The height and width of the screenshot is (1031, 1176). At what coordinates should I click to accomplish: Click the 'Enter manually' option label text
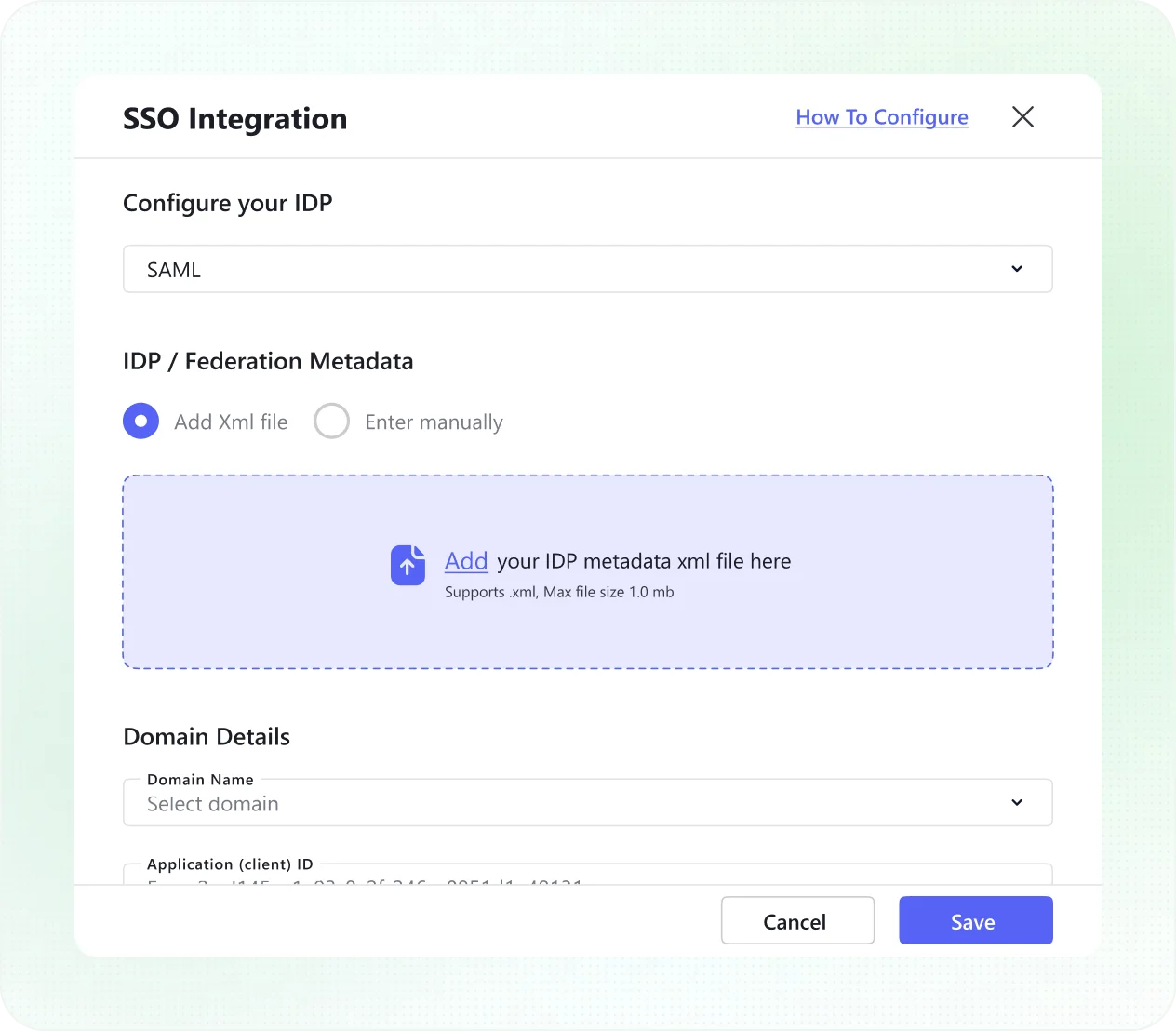click(434, 422)
